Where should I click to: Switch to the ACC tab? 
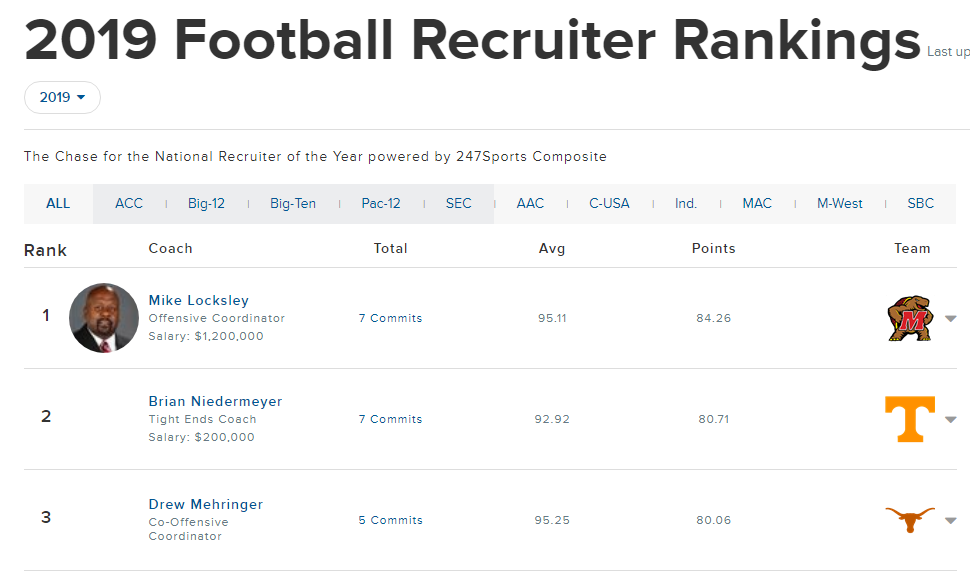(x=129, y=203)
